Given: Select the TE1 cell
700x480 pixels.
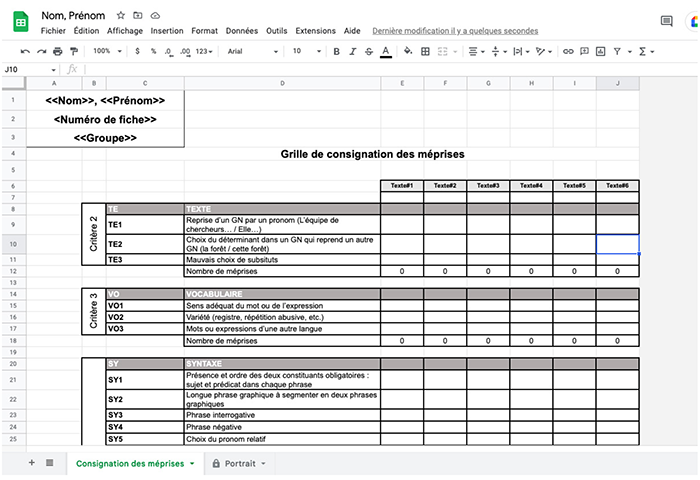Looking at the screenshot, I should click(145, 225).
